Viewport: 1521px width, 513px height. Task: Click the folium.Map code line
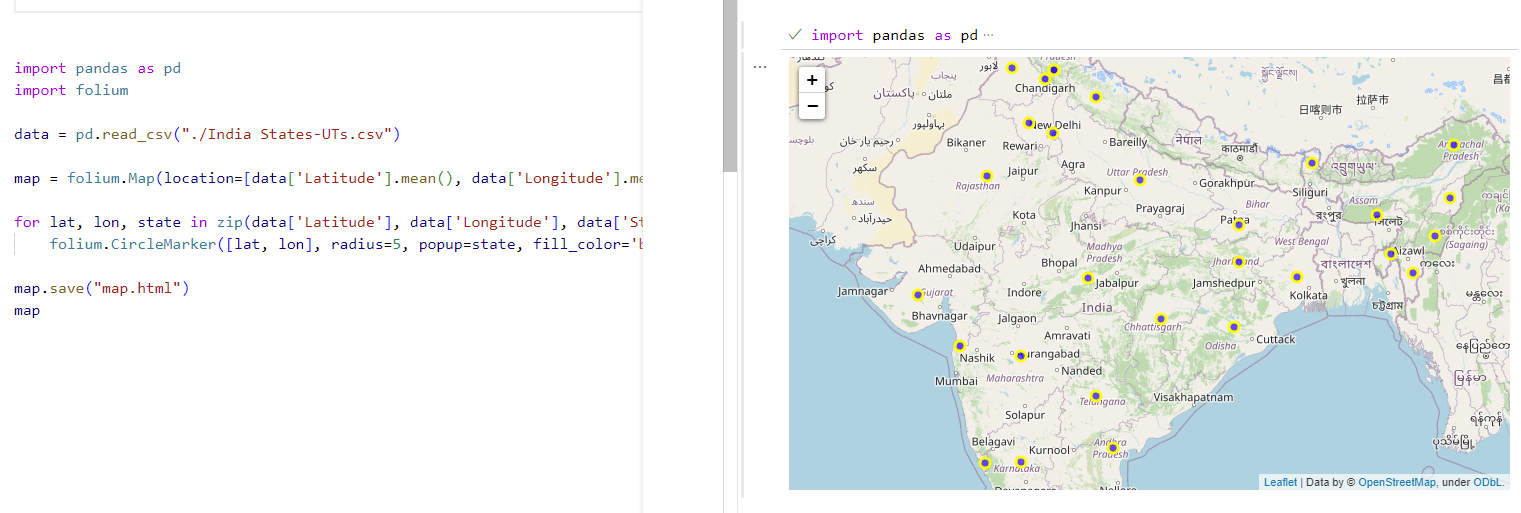coord(327,179)
